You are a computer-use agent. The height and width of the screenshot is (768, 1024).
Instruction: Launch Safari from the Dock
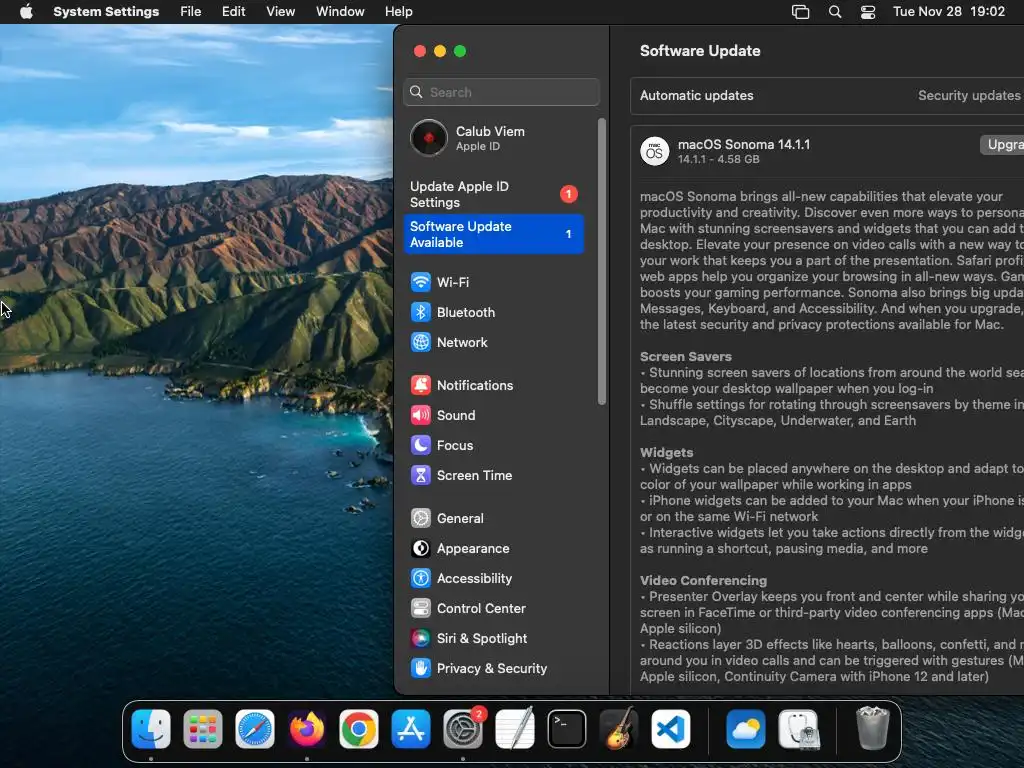(255, 729)
